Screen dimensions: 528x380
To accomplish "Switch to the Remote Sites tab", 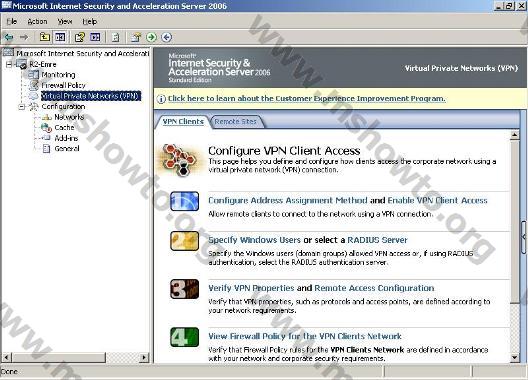I will pos(235,122).
